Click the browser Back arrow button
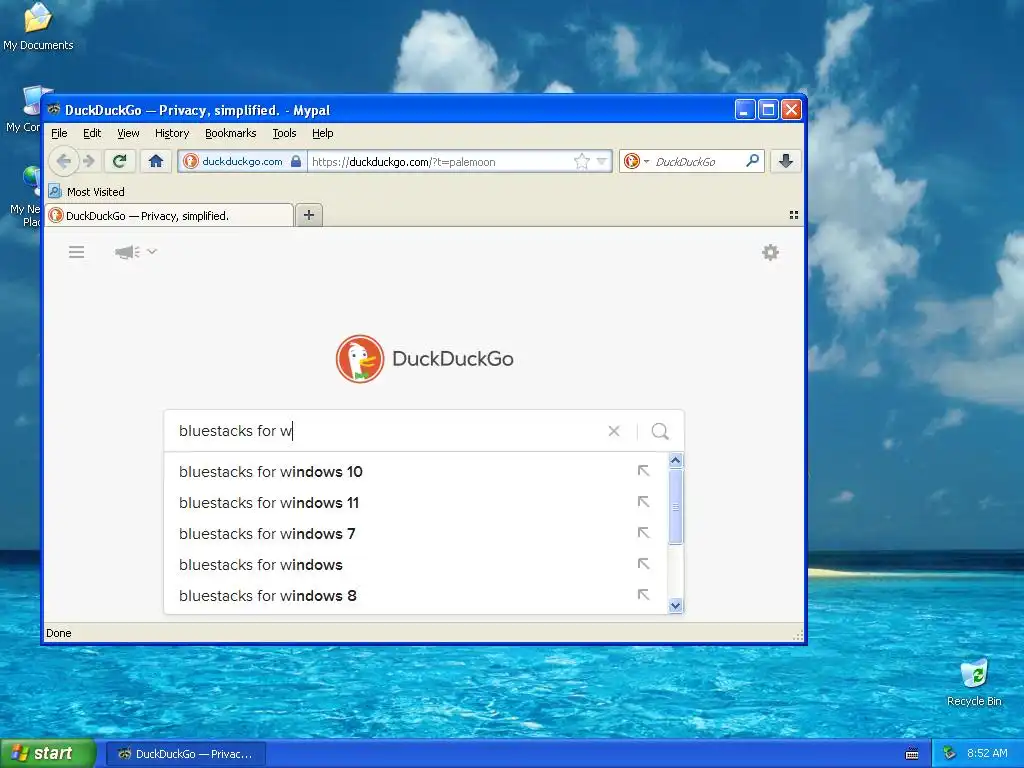 pyautogui.click(x=63, y=161)
